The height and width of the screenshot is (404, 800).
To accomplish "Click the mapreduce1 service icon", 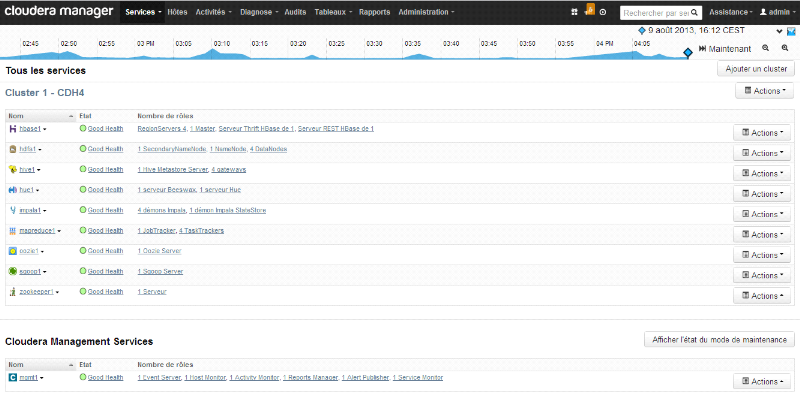I will 13,231.
